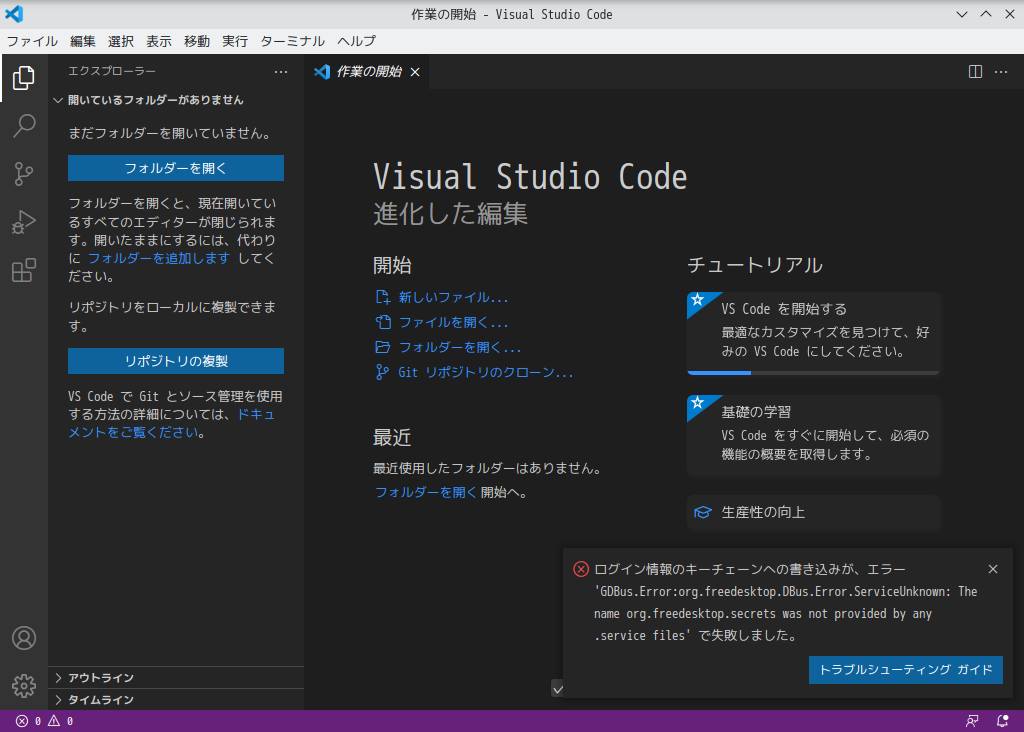
Task: Click the フォルダーを開く button in sidebar
Action: point(176,168)
